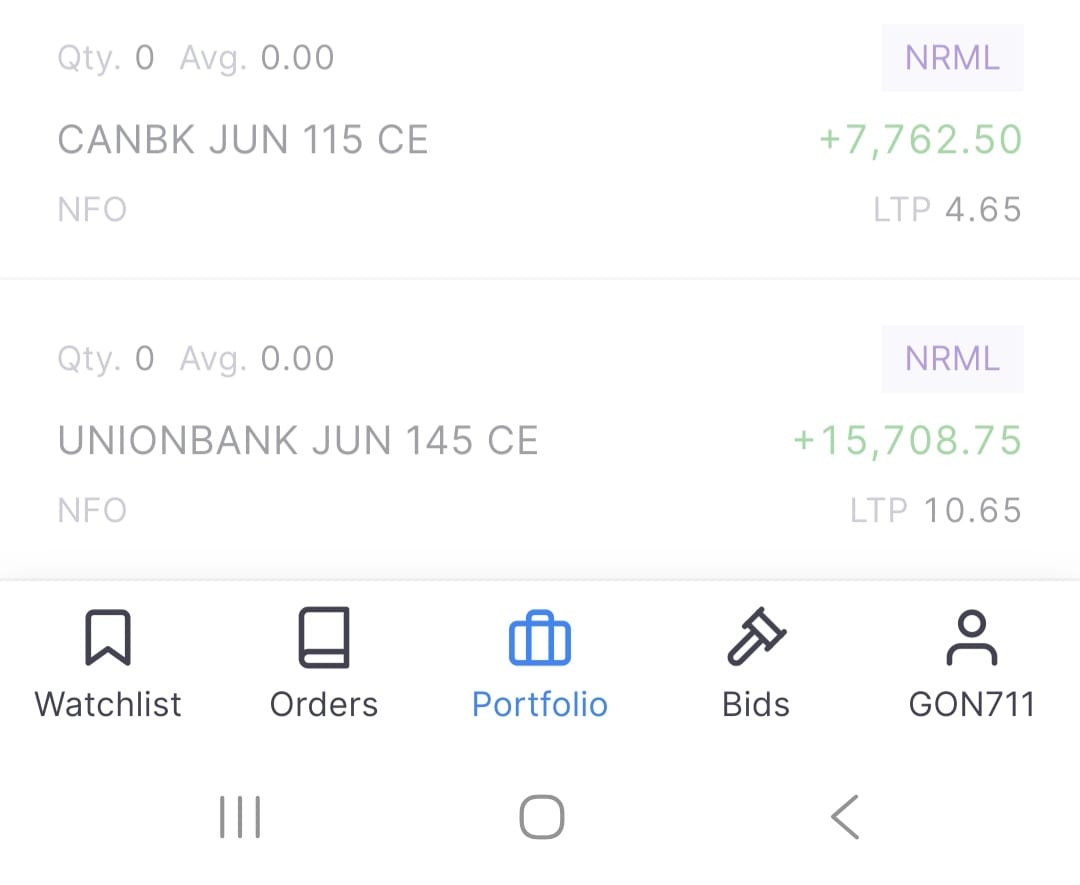Open account GON711 tab label
Viewport: 1080px width, 885px height.
(972, 705)
